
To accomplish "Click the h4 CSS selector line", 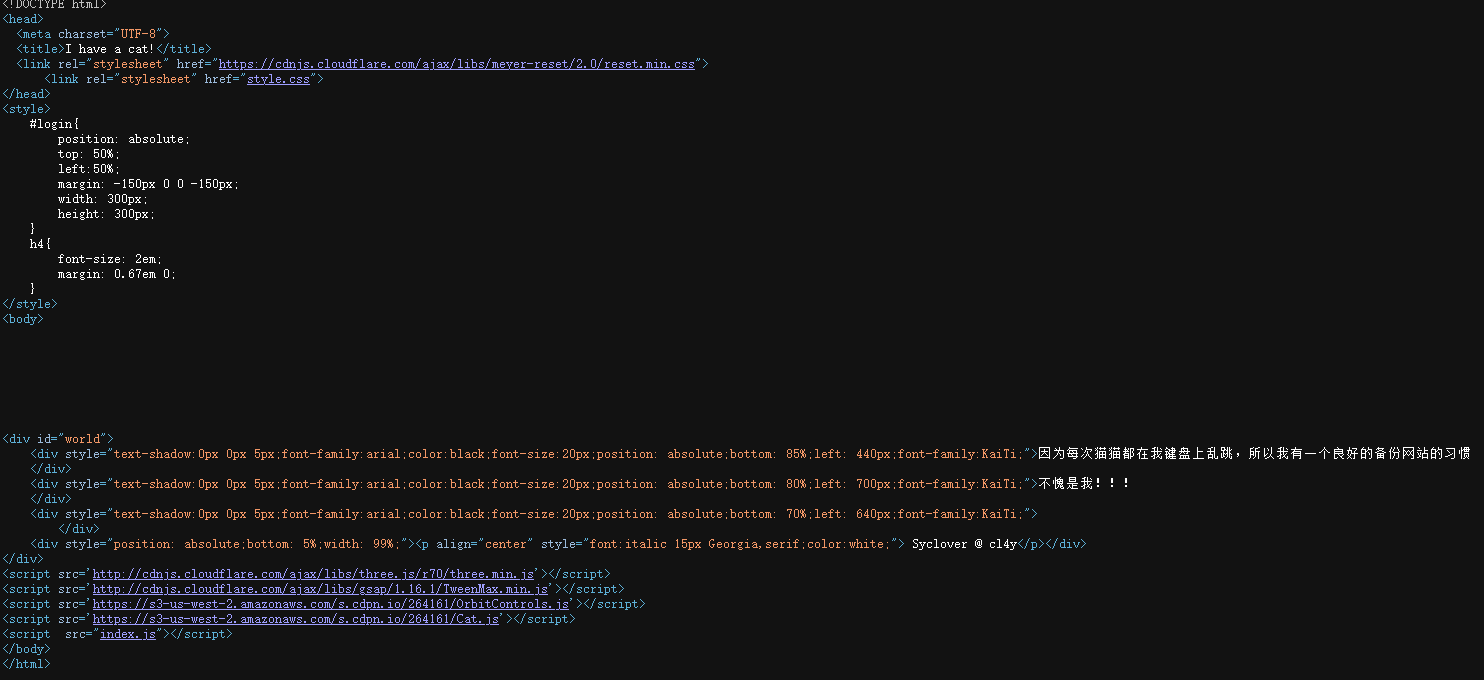I will pos(40,244).
